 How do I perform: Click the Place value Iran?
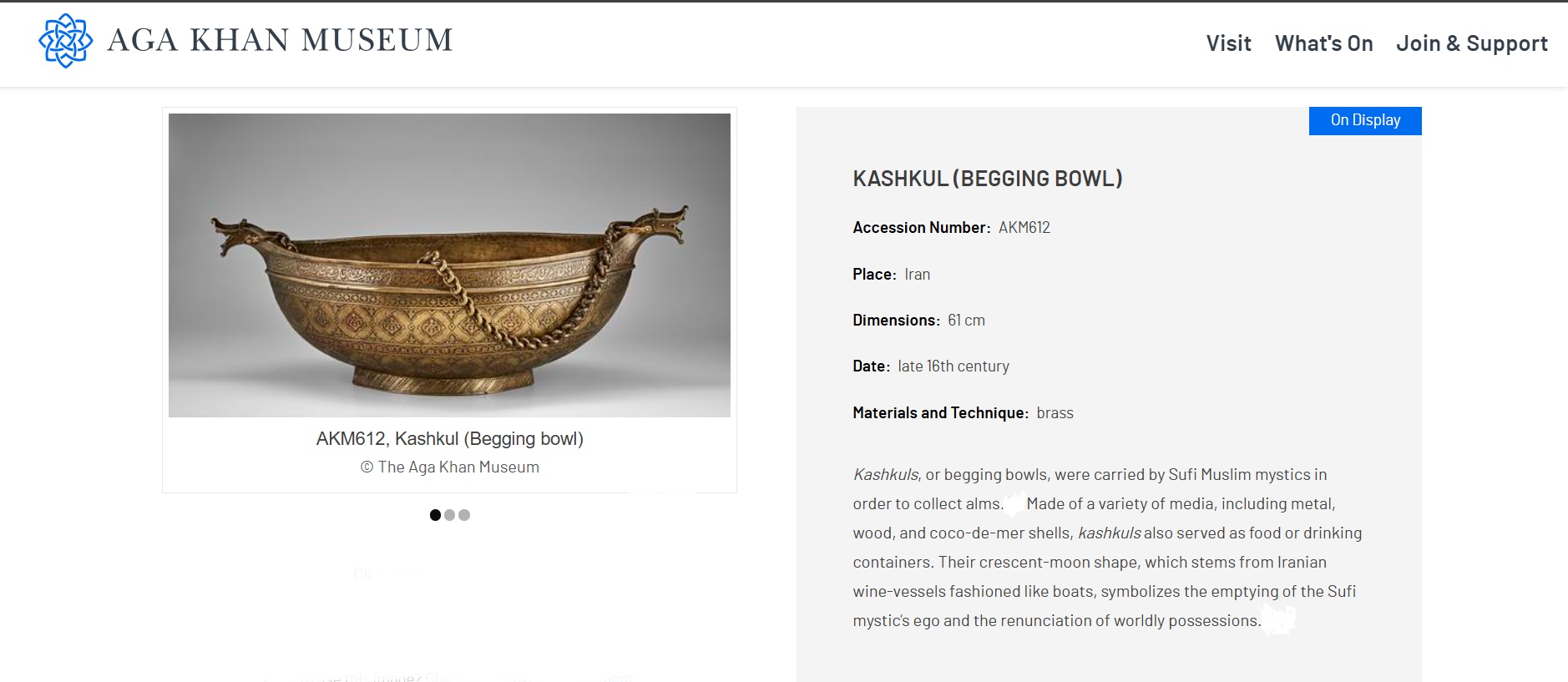click(x=917, y=275)
